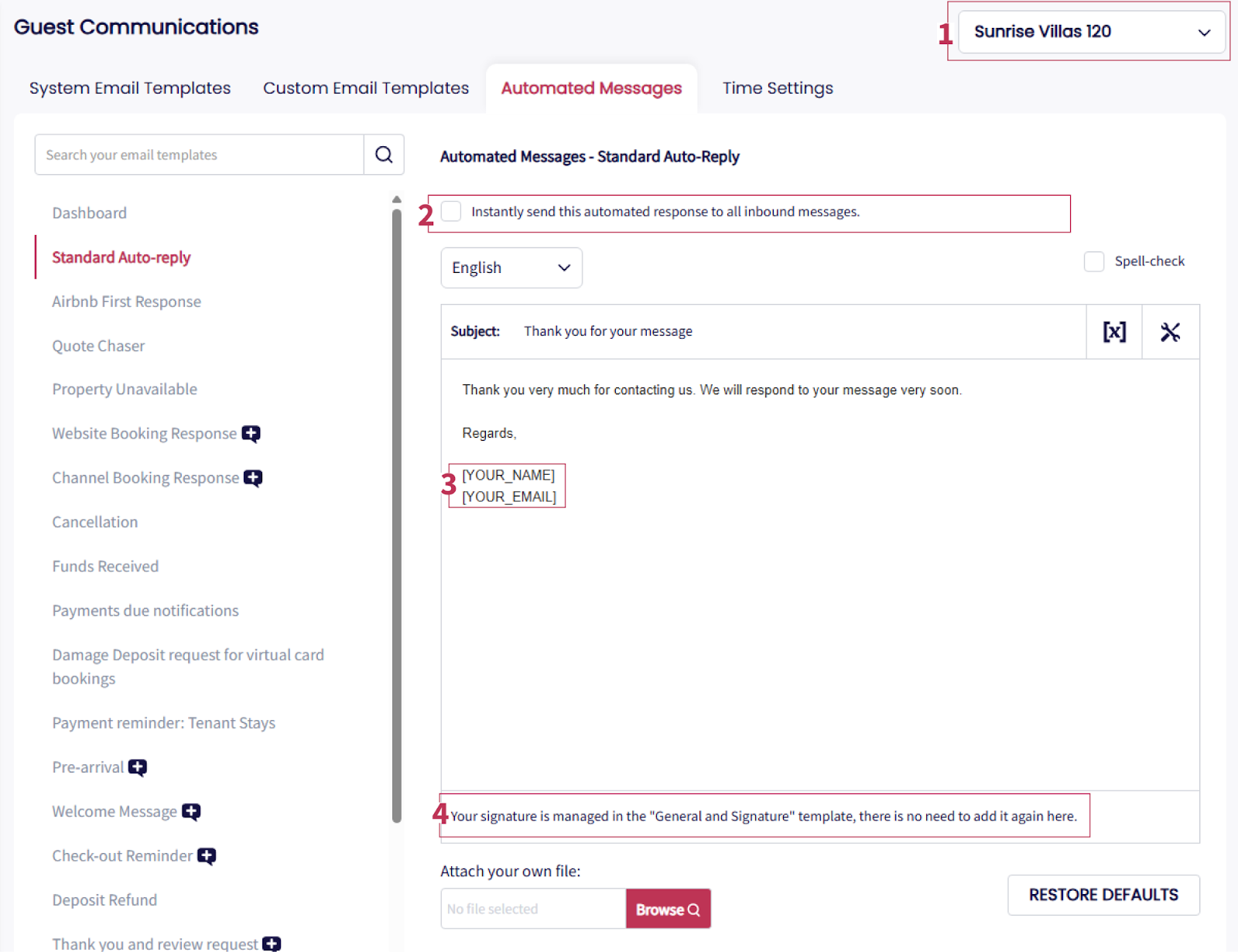The height and width of the screenshot is (952, 1238).
Task: Open the Sunrise Villas 120 property dropdown
Action: click(1091, 32)
